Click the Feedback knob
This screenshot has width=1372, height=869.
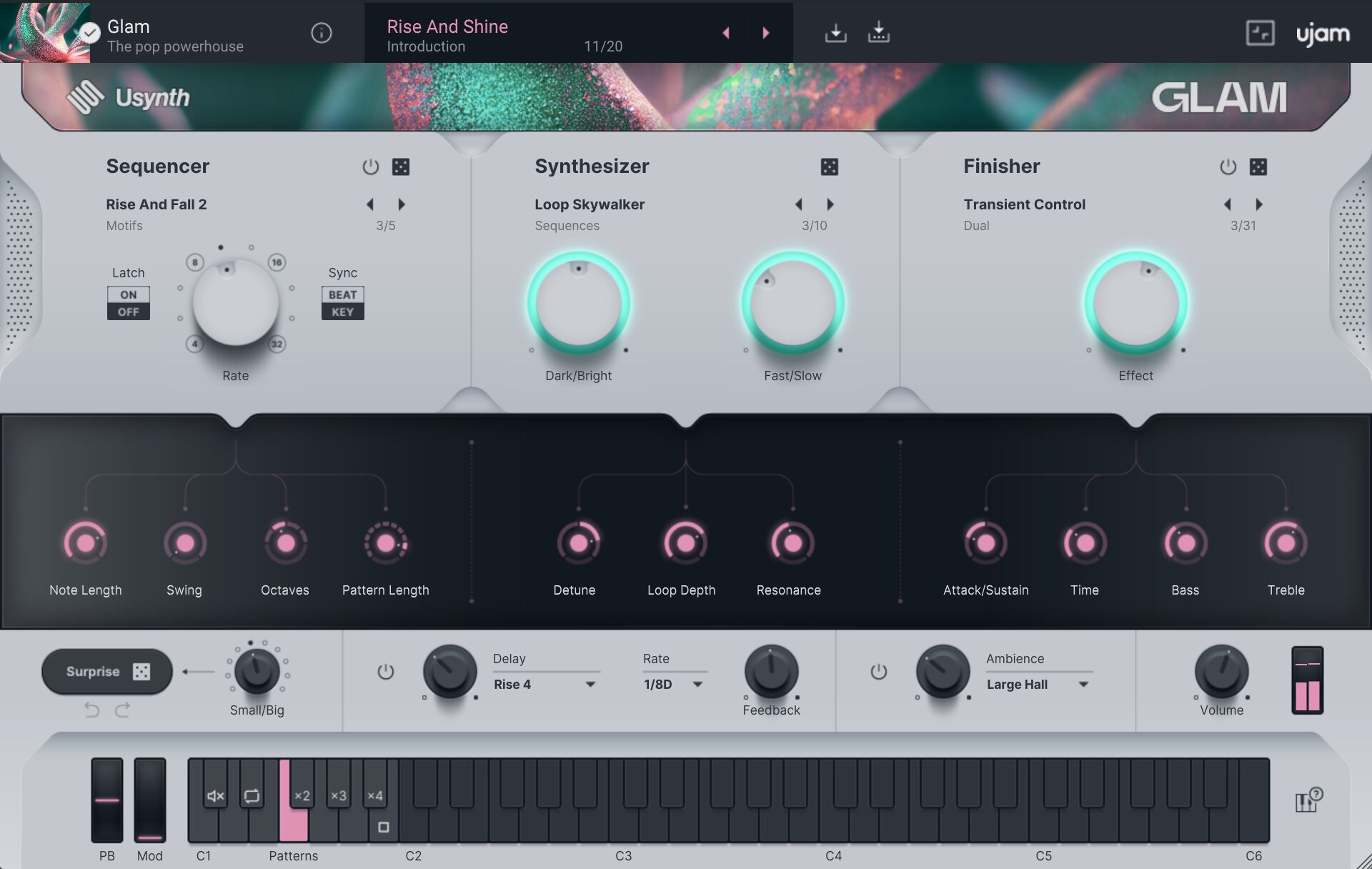772,672
